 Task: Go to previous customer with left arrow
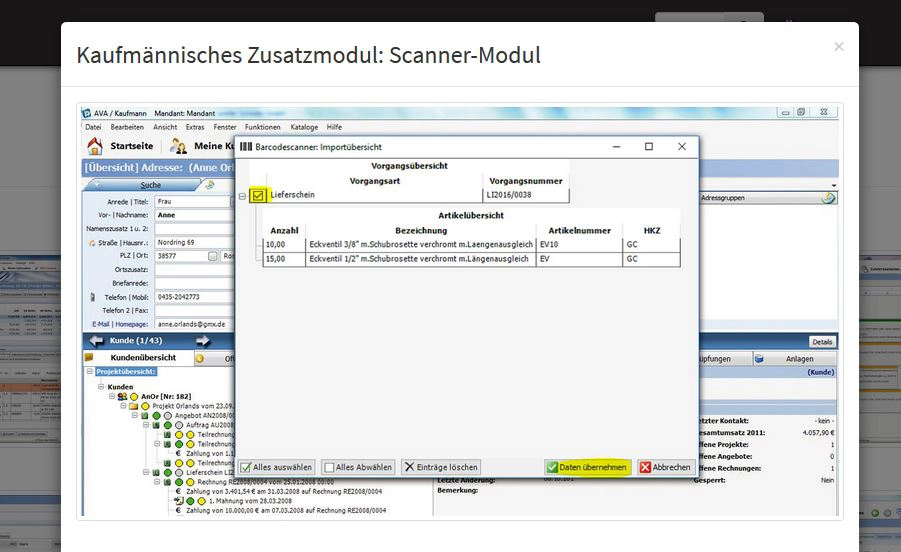tap(96, 341)
